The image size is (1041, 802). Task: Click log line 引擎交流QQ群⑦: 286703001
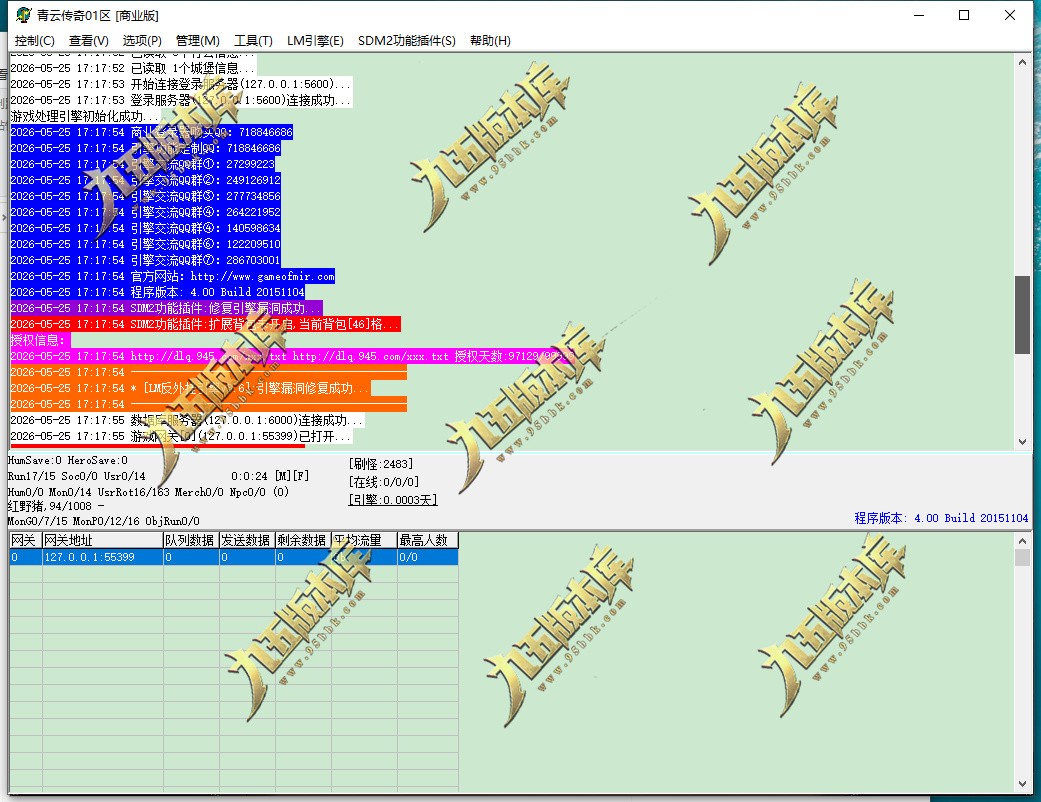(x=145, y=260)
